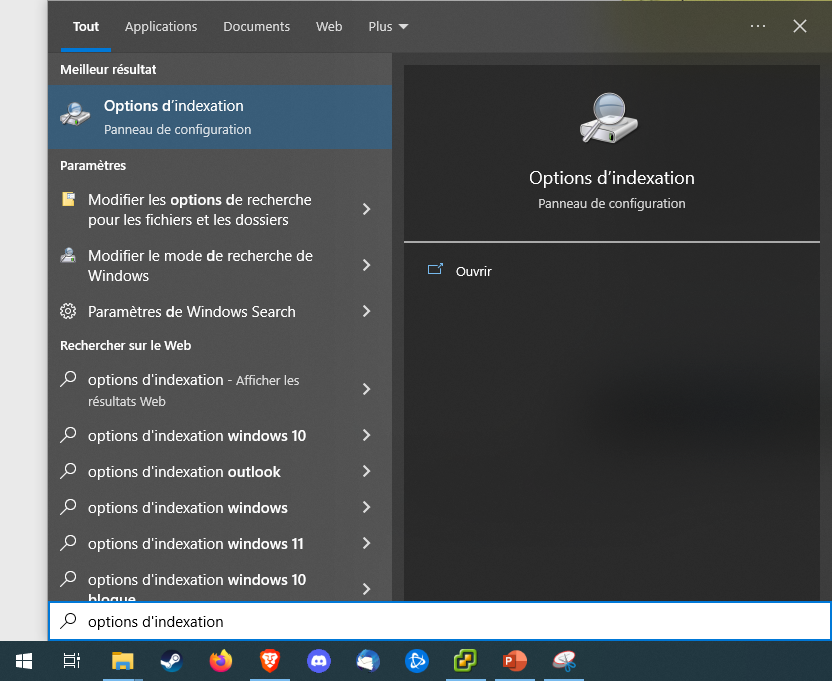Click the large indexing drive icon in the preview
Viewport: 832px width, 681px height.
click(x=609, y=118)
